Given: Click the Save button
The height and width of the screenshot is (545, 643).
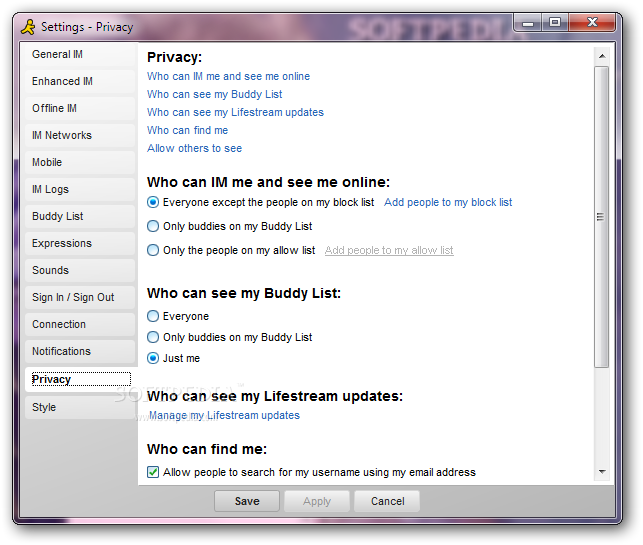Looking at the screenshot, I should (247, 502).
